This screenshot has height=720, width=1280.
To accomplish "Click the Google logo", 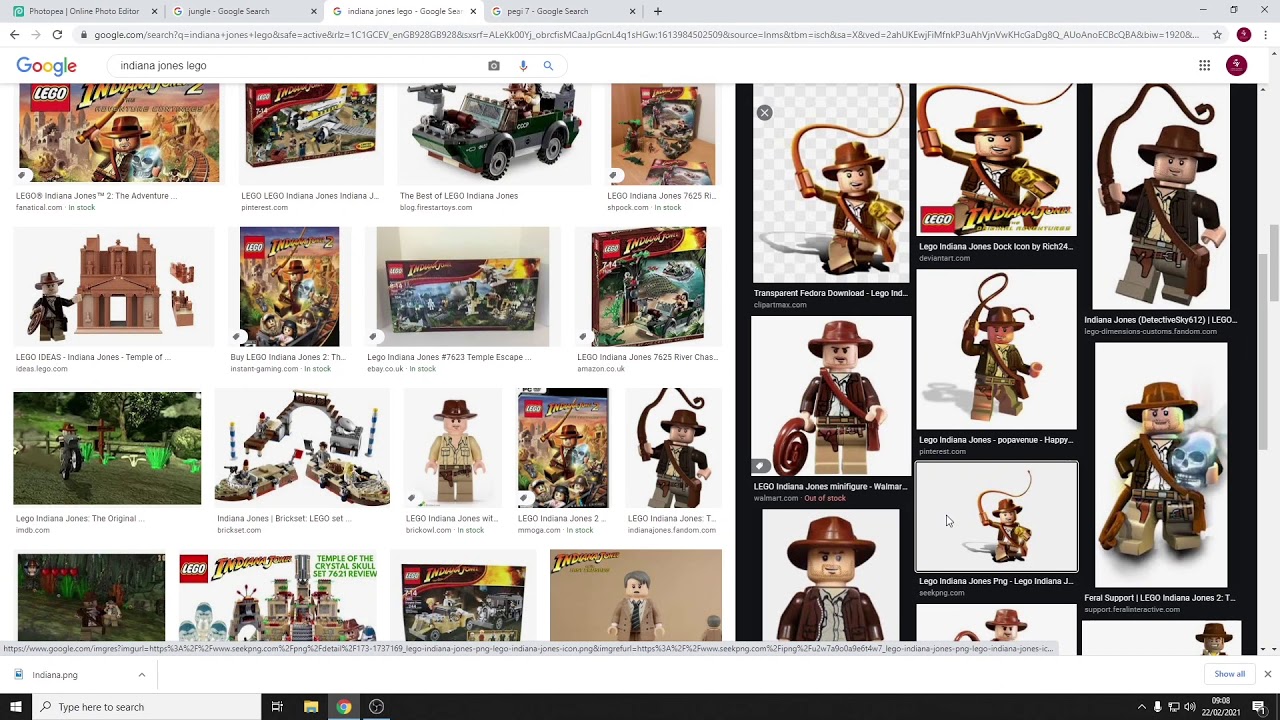I will click(46, 66).
